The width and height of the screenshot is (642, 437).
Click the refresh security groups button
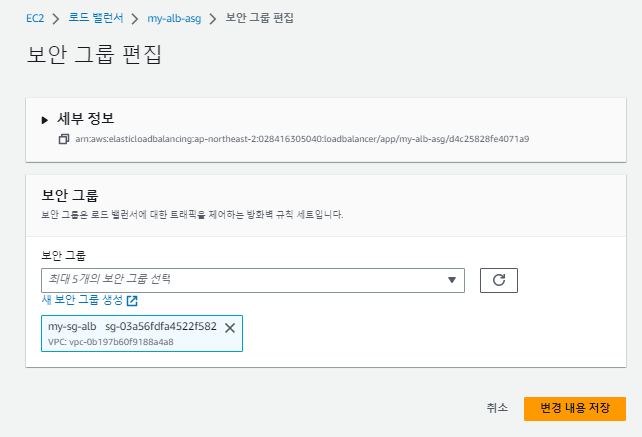pos(499,281)
